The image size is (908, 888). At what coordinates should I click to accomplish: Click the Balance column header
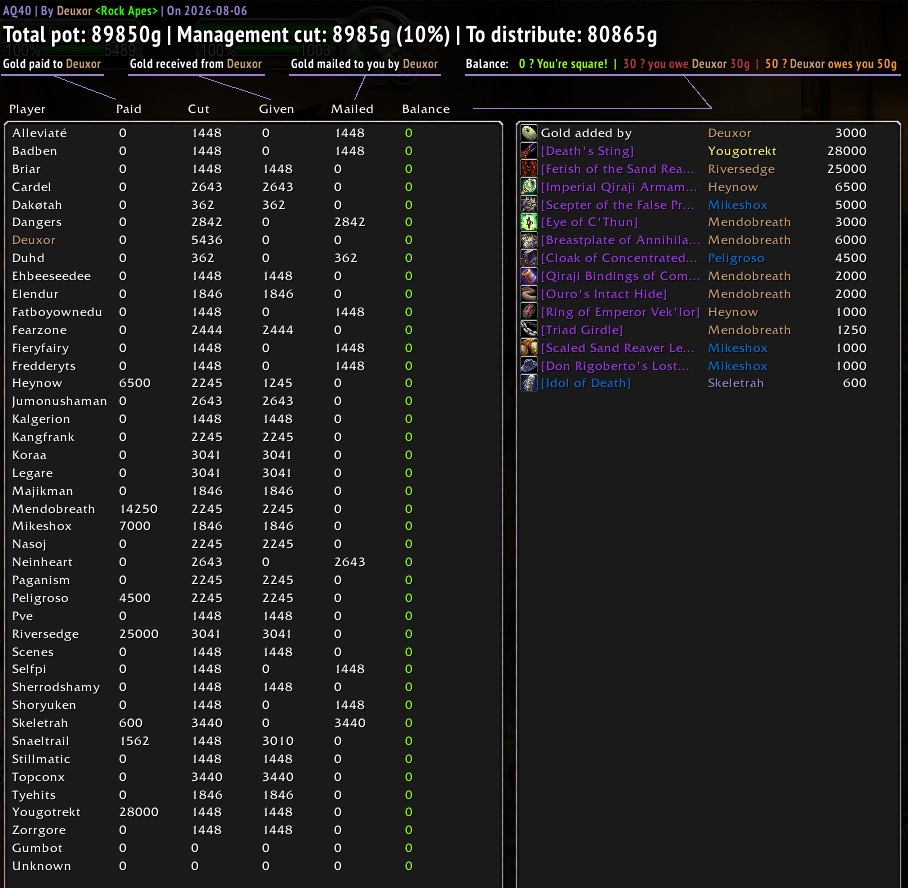point(426,109)
